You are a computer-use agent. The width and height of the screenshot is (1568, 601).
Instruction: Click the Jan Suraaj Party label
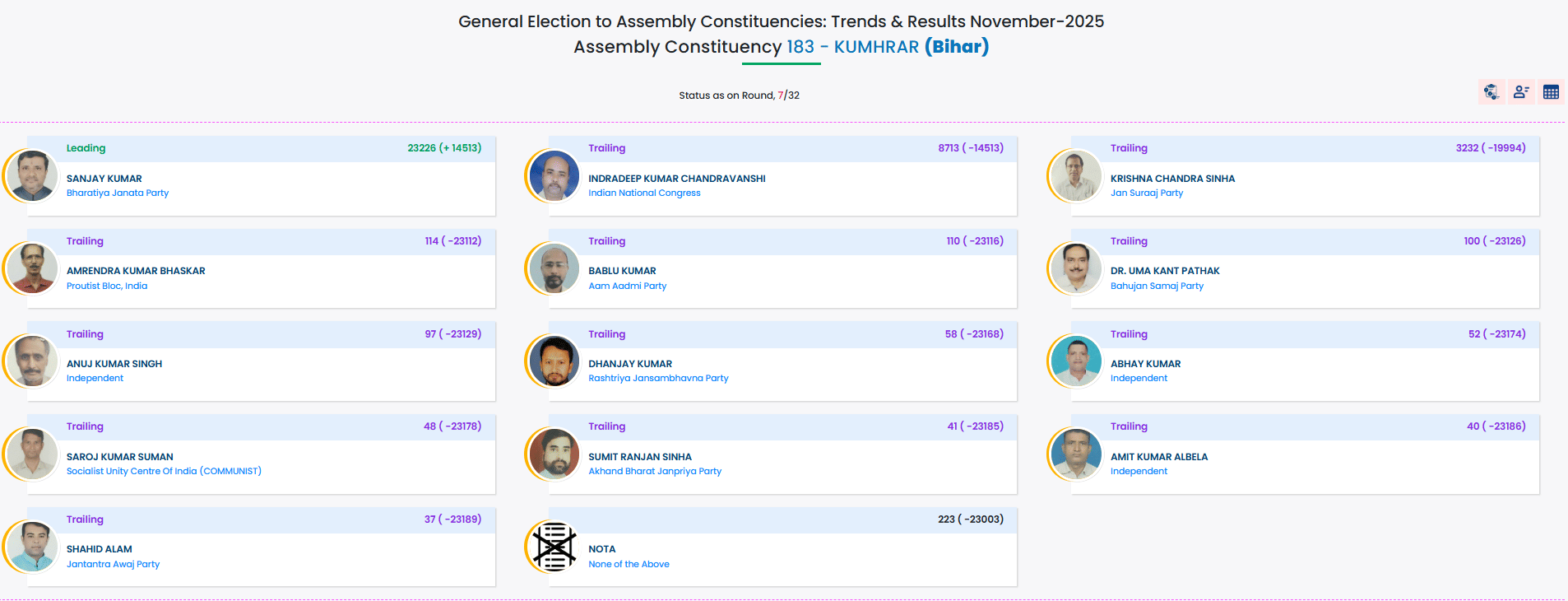1146,193
